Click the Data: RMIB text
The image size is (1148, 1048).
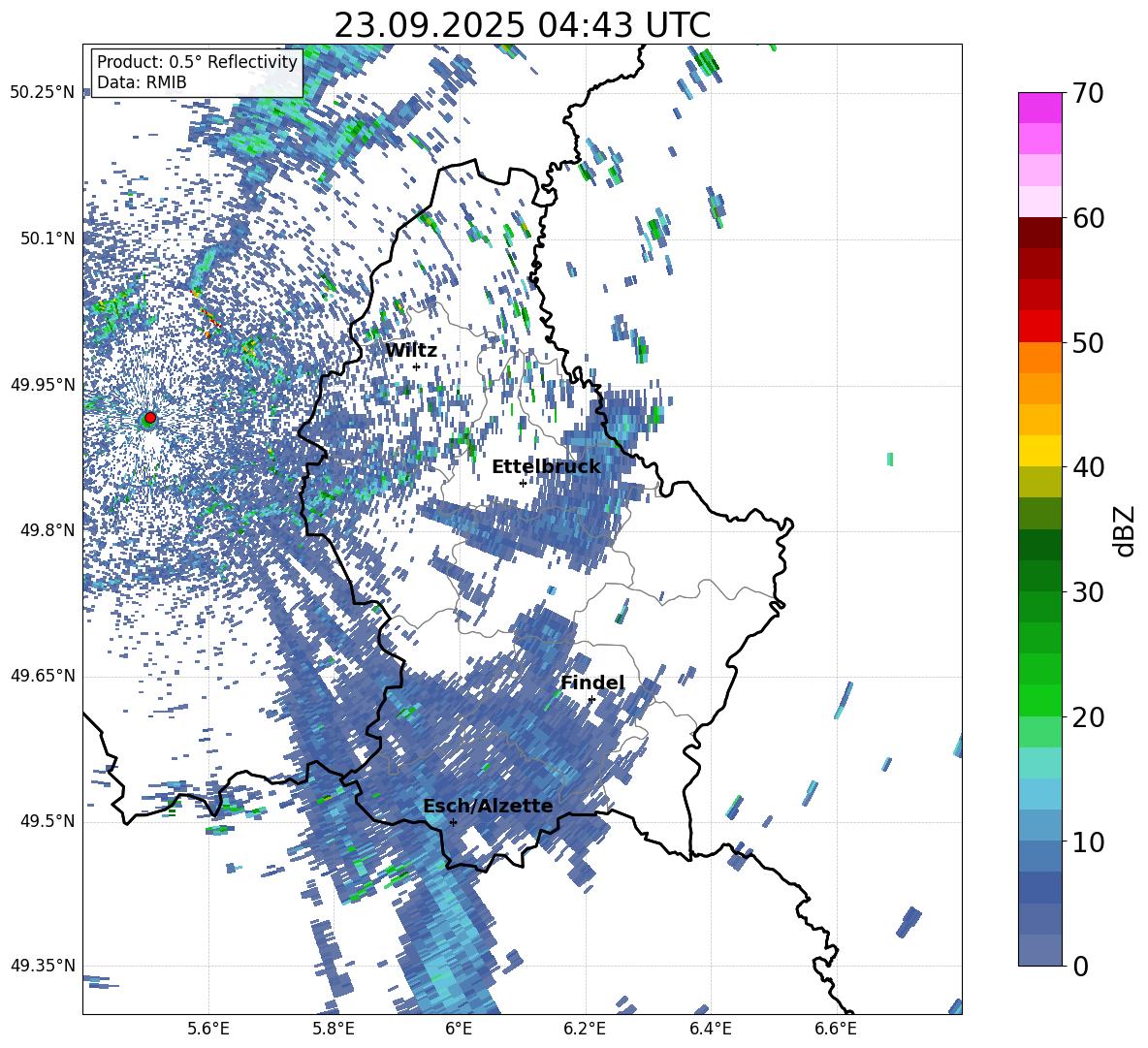pos(142,82)
